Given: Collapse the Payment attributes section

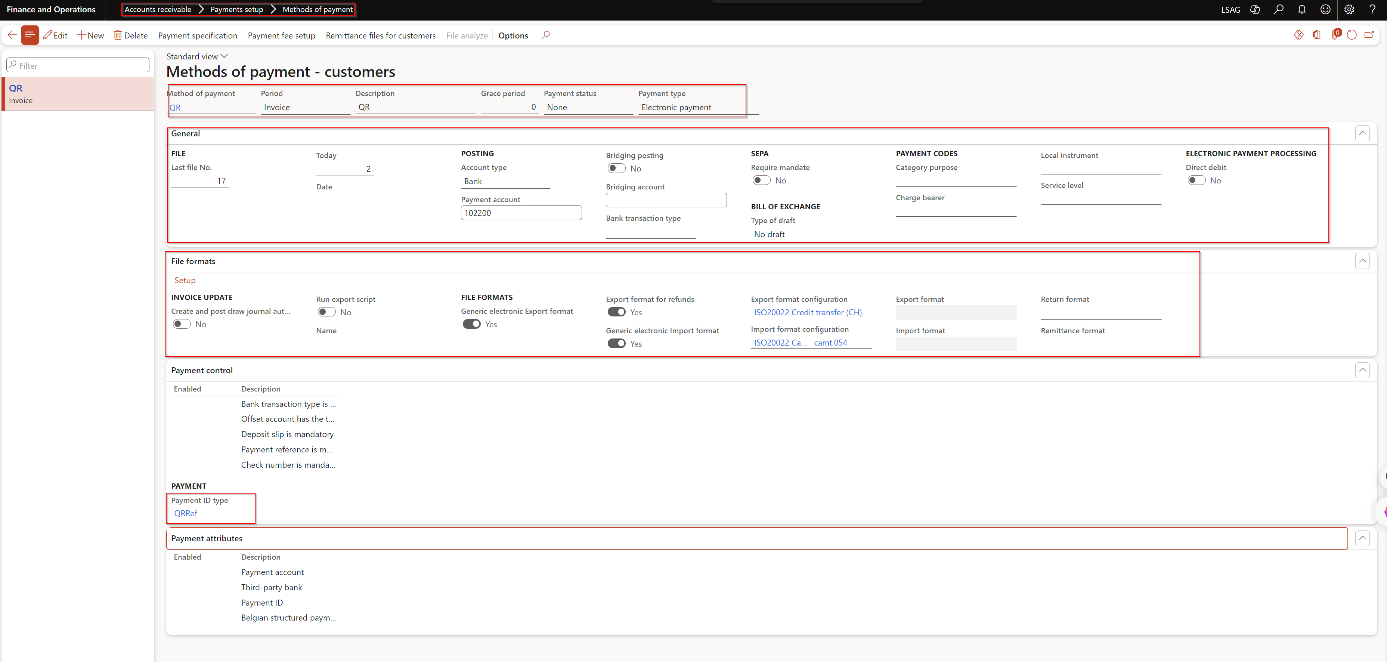Looking at the screenshot, I should coord(1361,538).
